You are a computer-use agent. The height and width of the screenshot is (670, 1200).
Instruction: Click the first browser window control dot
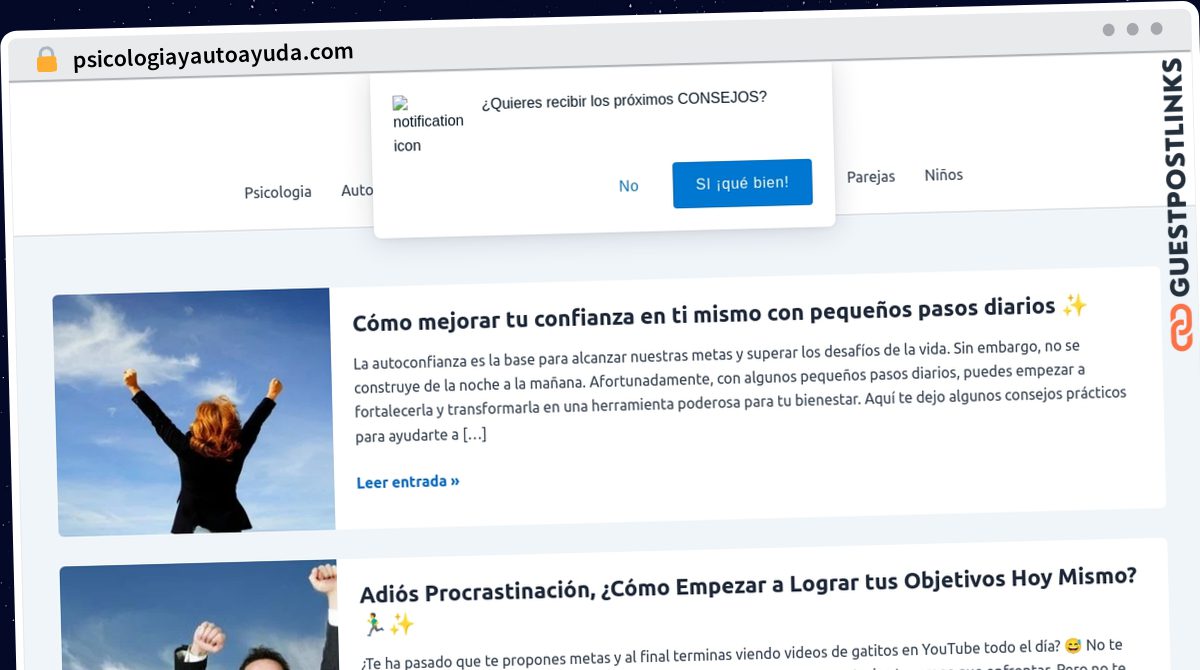1108,30
